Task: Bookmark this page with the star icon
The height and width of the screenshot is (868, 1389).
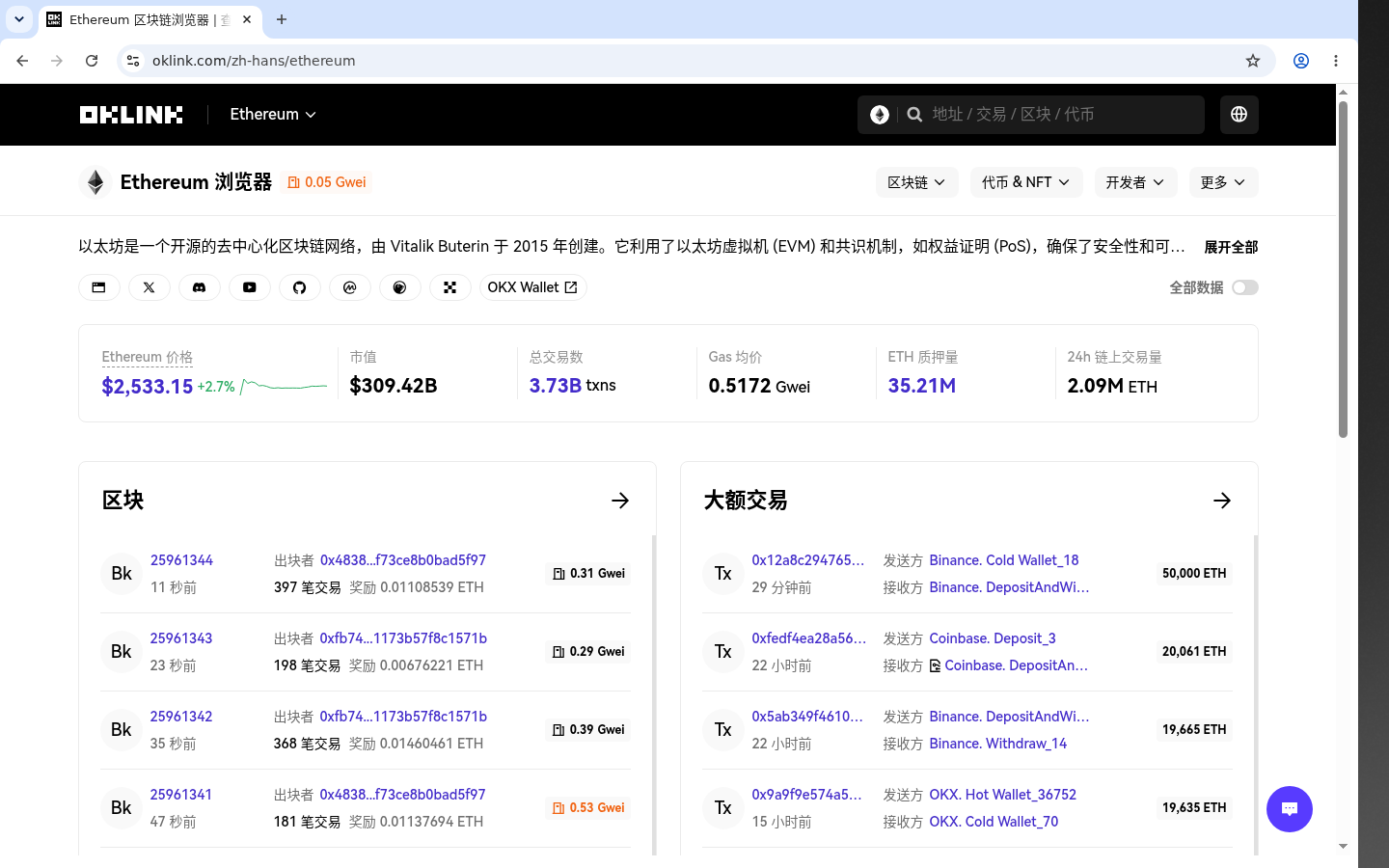Action: pos(1252,61)
